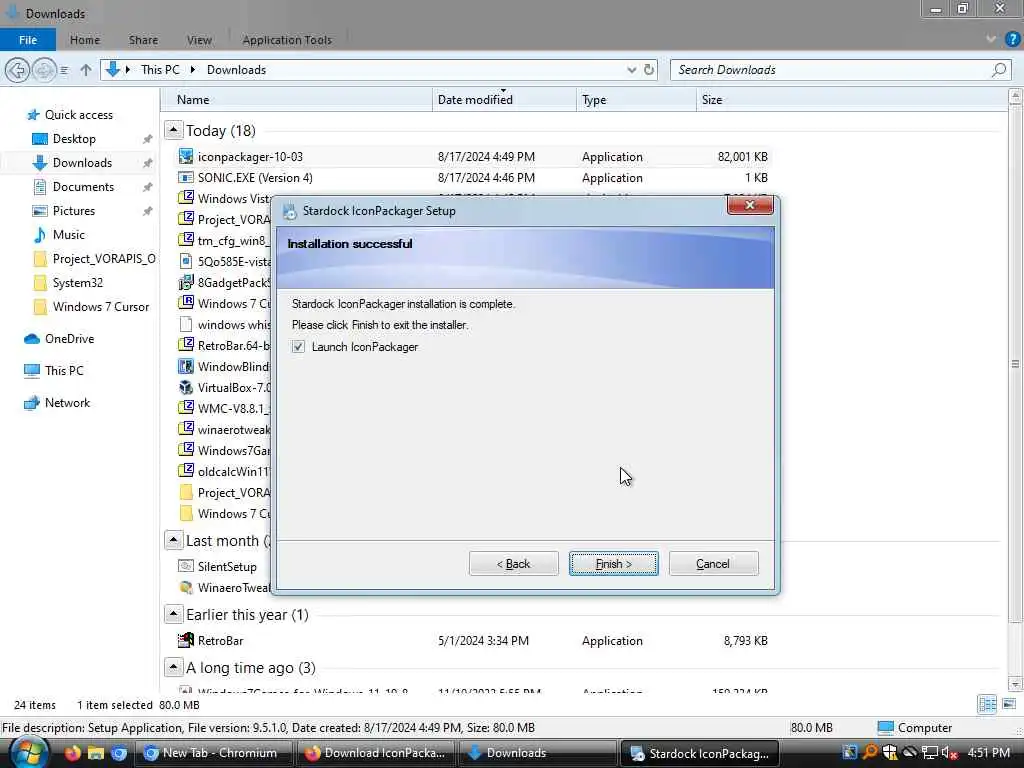Refresh the Downloads folder
This screenshot has width=1024, height=768.
click(649, 69)
